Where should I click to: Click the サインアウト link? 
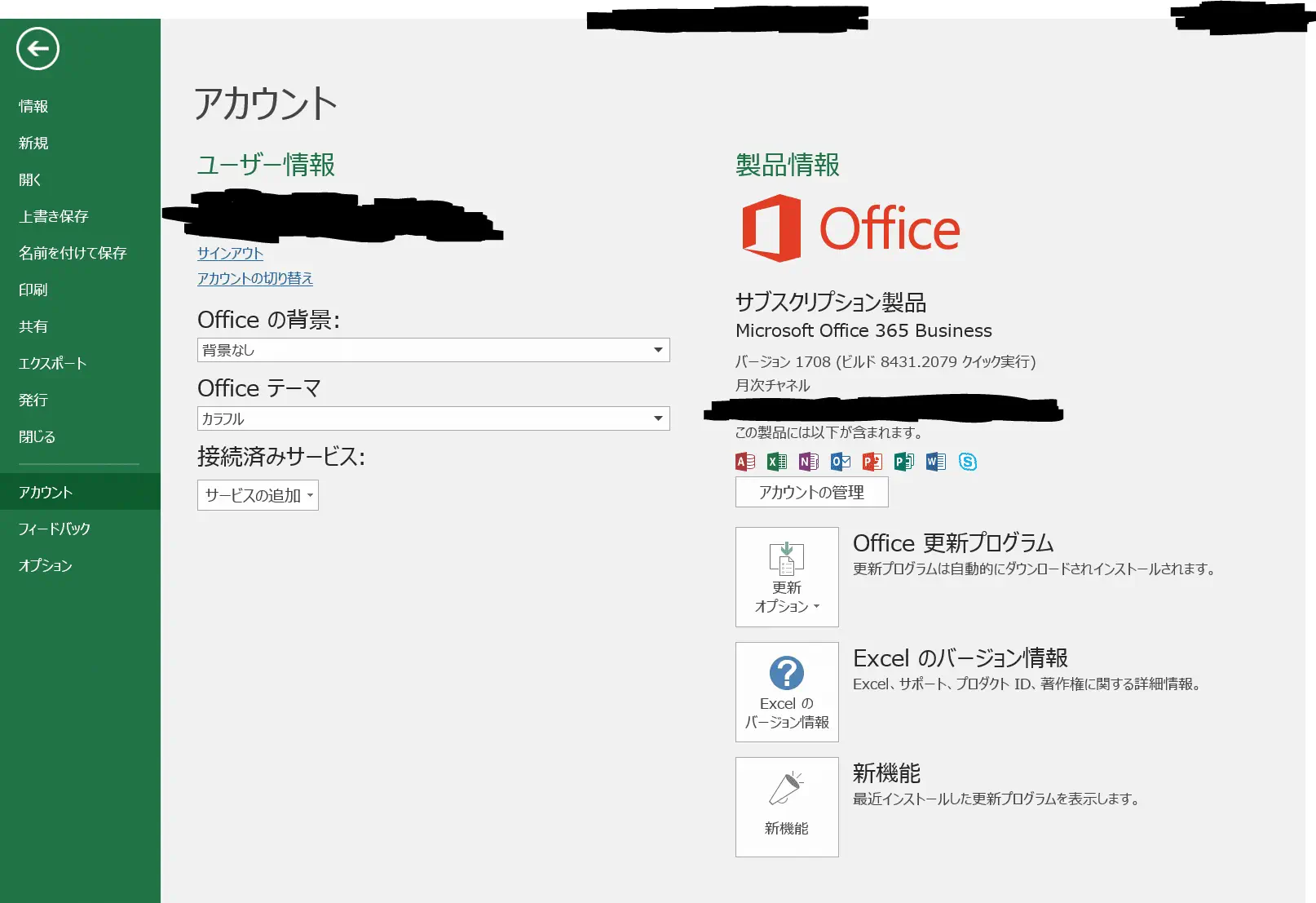pyautogui.click(x=230, y=254)
